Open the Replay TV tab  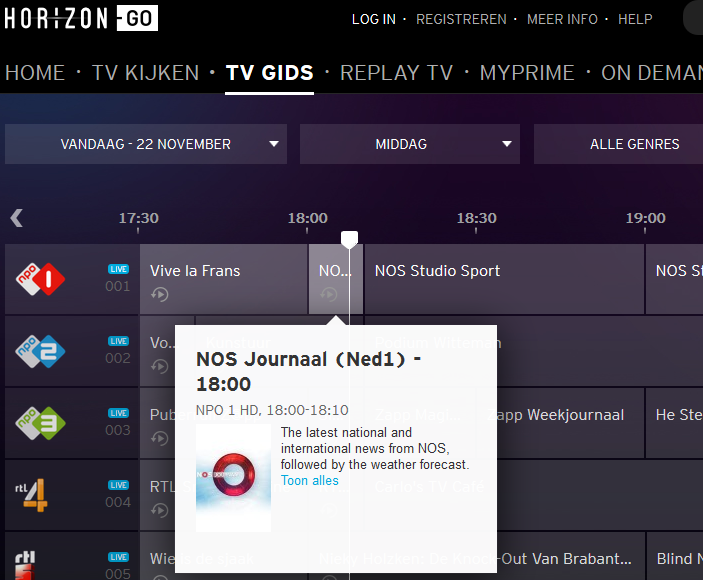[396, 73]
